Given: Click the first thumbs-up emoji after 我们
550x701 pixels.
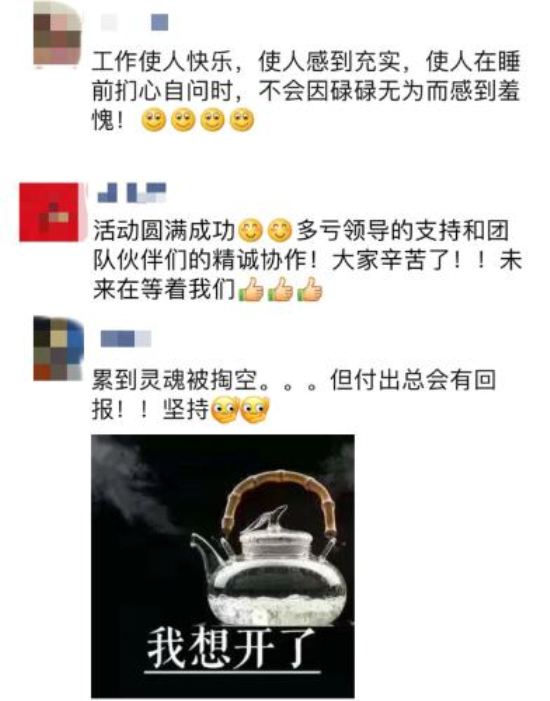Looking at the screenshot, I should (x=251, y=289).
